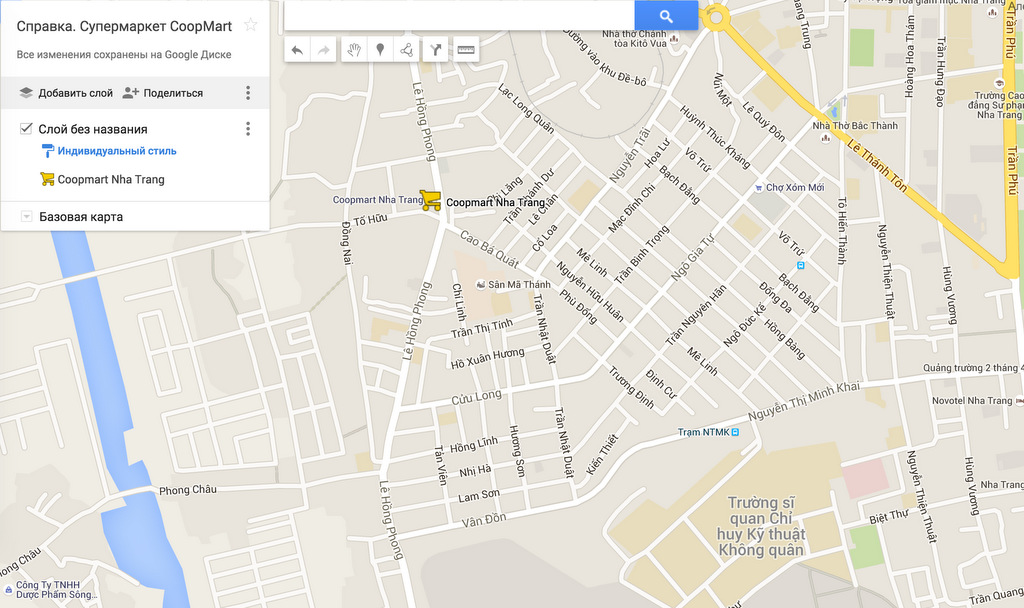Uncheck the Слой без названия layer checkbox
Viewport: 1024px width, 608px height.
click(x=26, y=128)
